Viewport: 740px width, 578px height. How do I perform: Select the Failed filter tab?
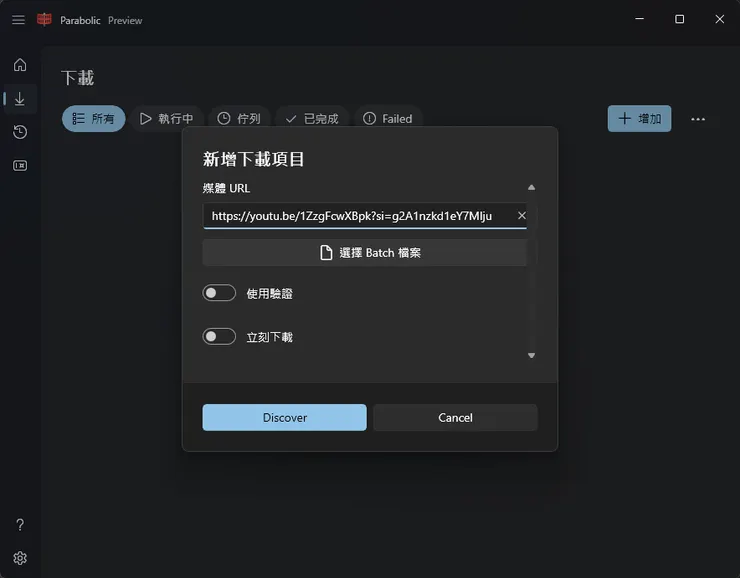tap(387, 118)
